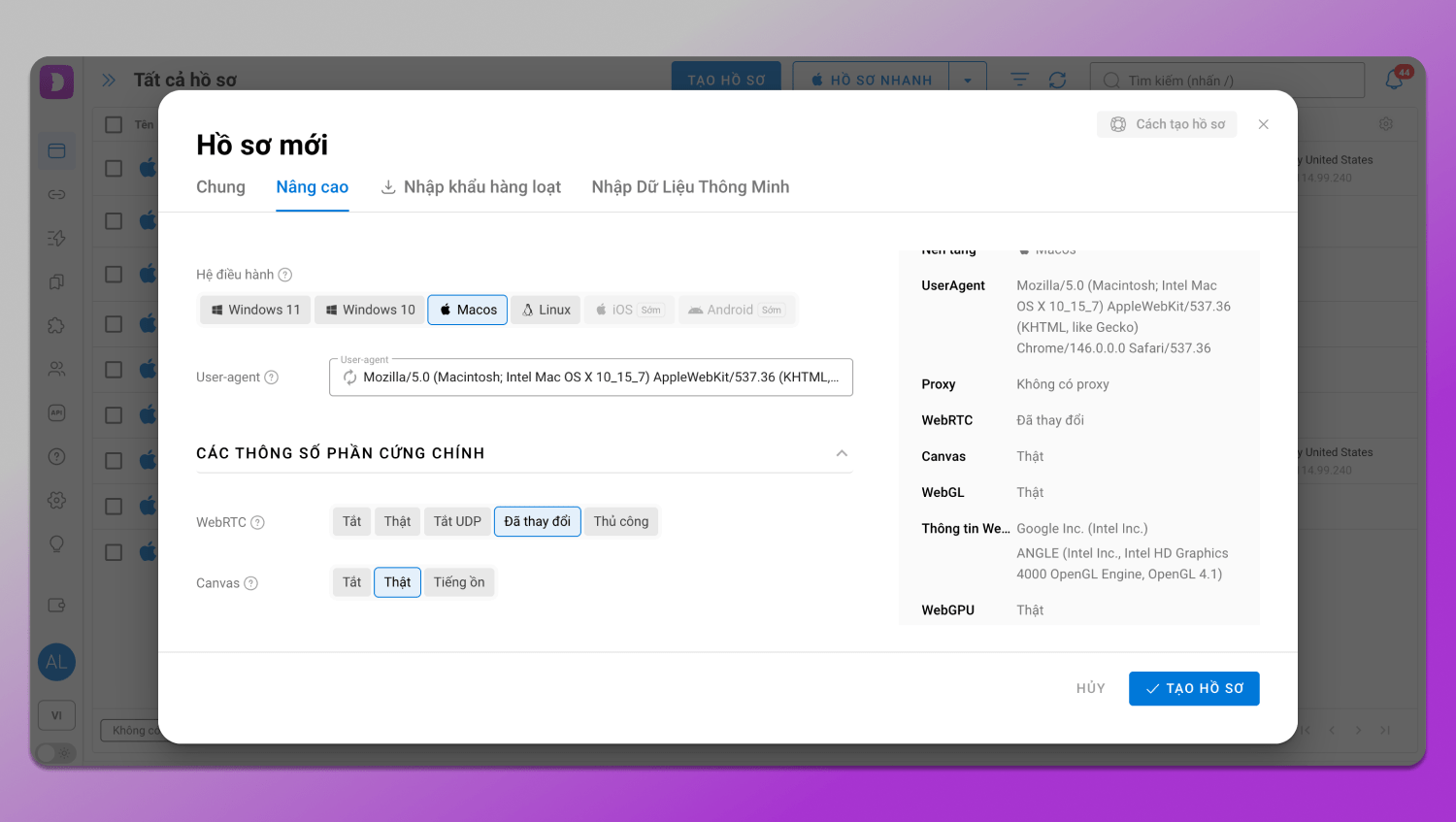
Task: Click the Hủy cancel button
Action: (x=1090, y=688)
